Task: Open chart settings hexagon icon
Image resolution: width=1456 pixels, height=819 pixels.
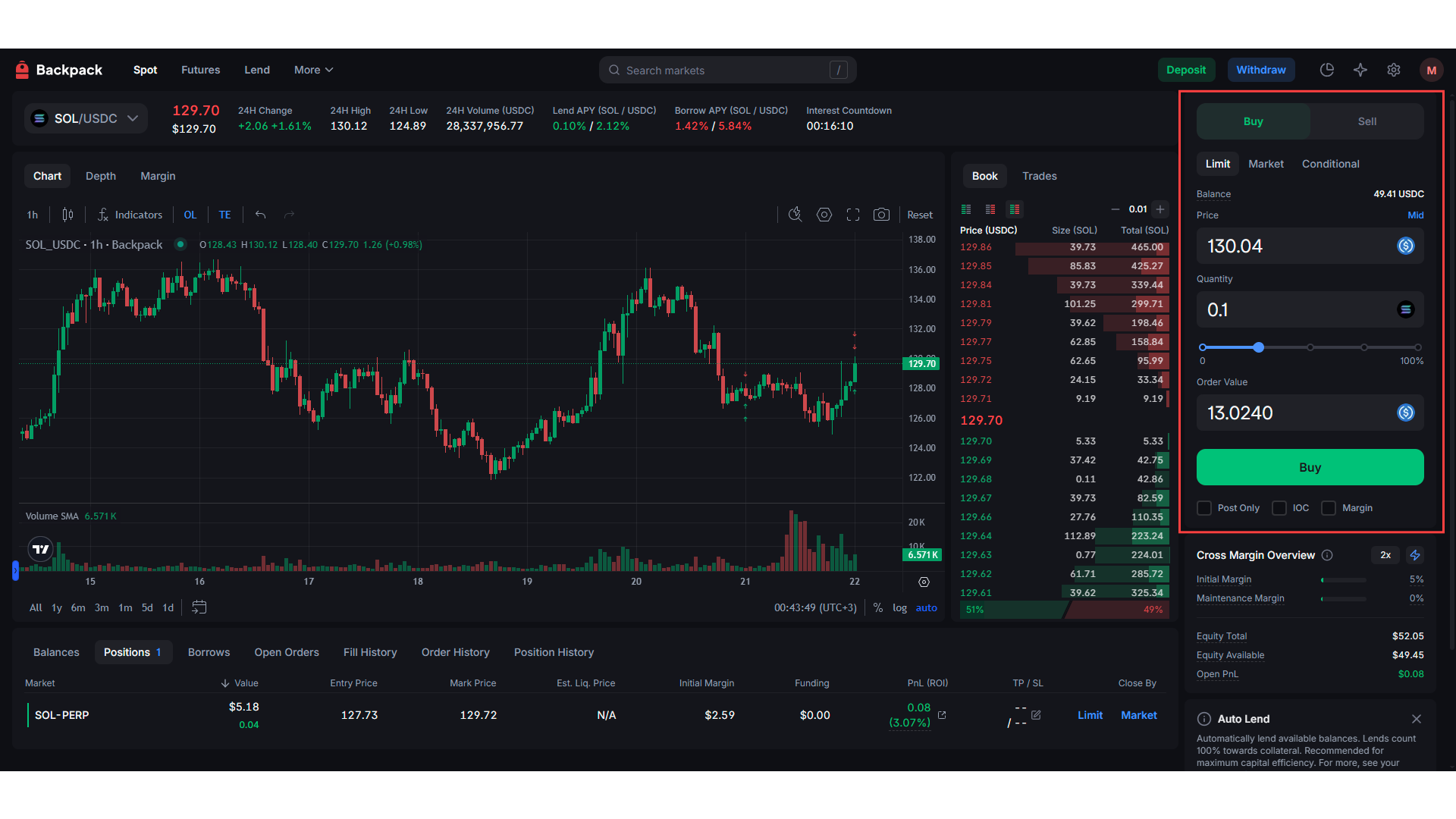Action: coord(824,215)
